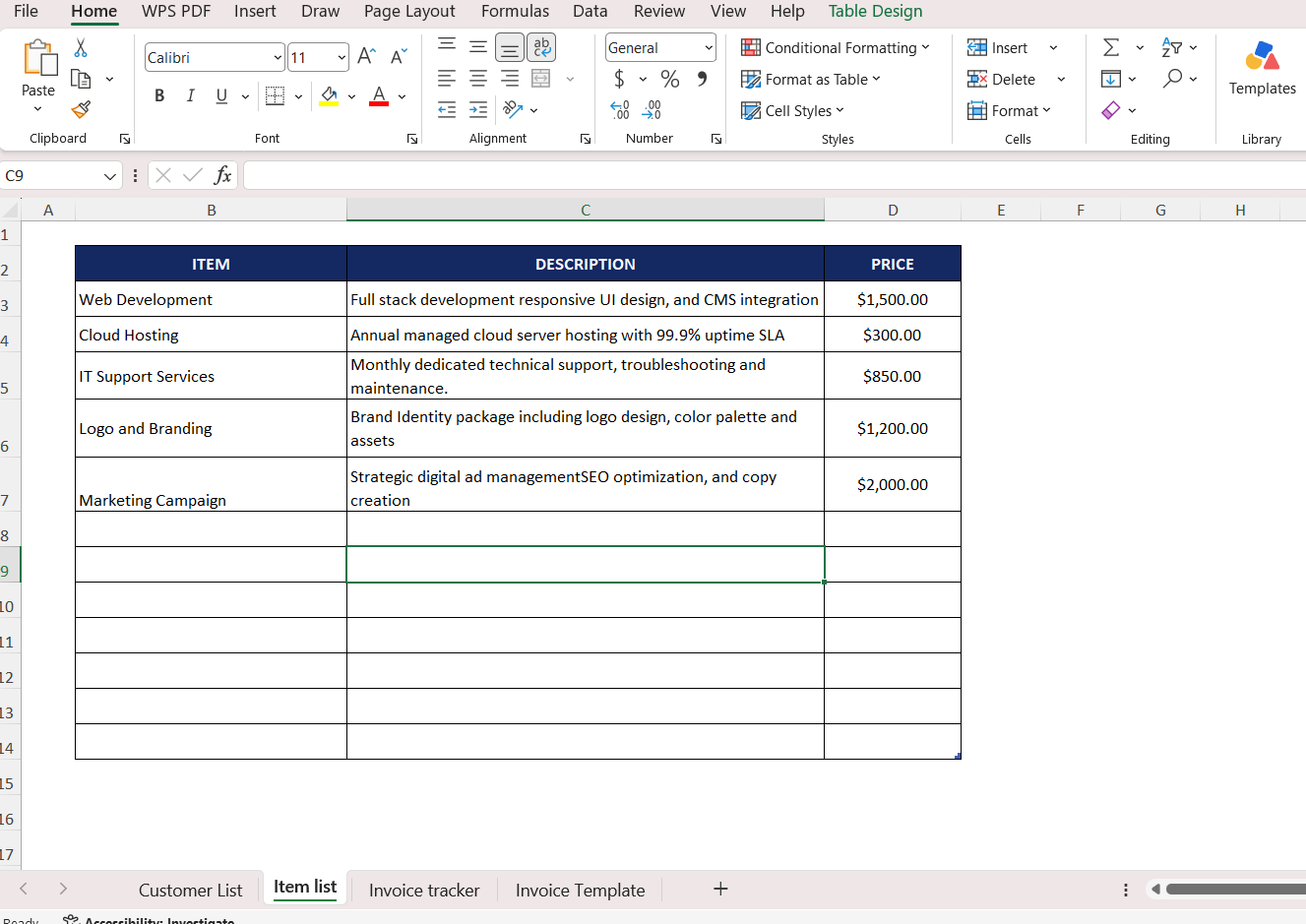Click the Increase Decimal icon
This screenshot has height=924, width=1306.
(619, 110)
